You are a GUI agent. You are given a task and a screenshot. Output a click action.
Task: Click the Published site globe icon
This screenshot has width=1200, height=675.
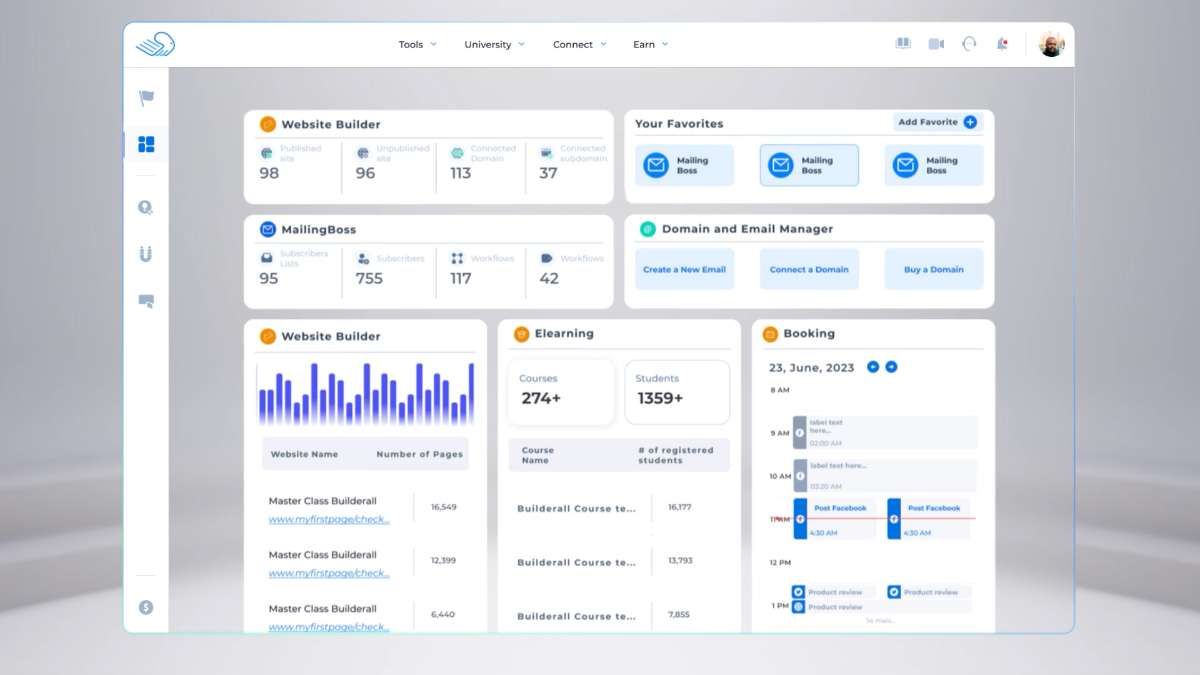(266, 153)
